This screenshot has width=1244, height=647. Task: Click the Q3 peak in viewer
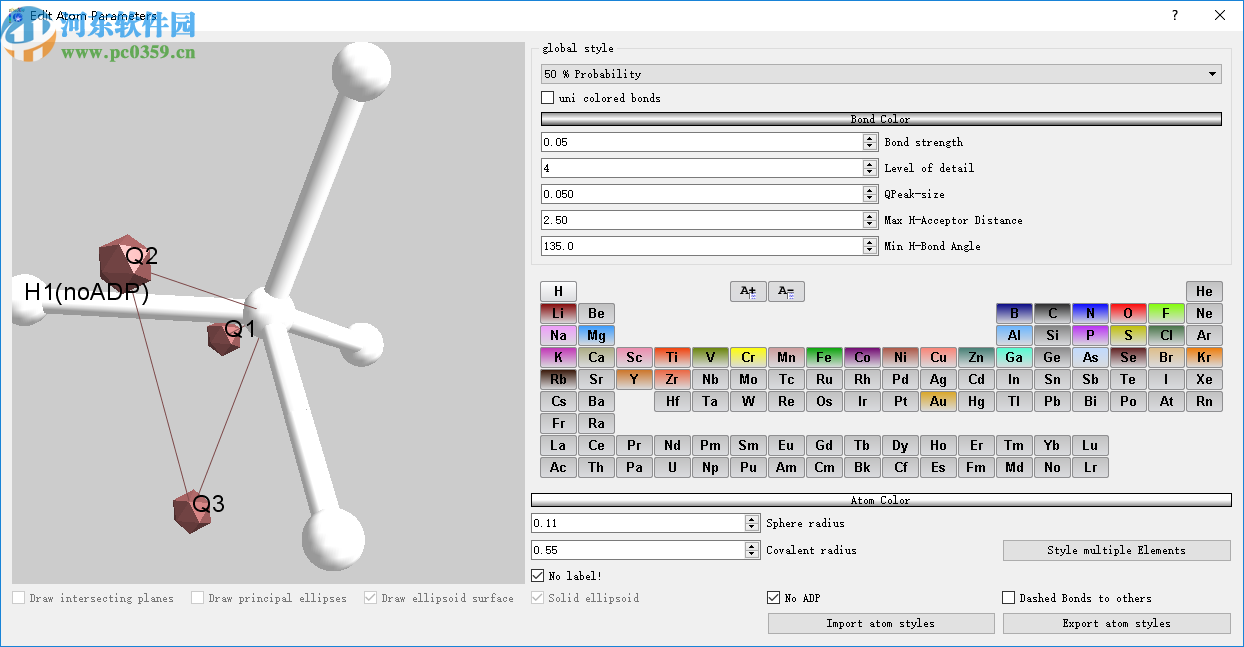coord(190,511)
